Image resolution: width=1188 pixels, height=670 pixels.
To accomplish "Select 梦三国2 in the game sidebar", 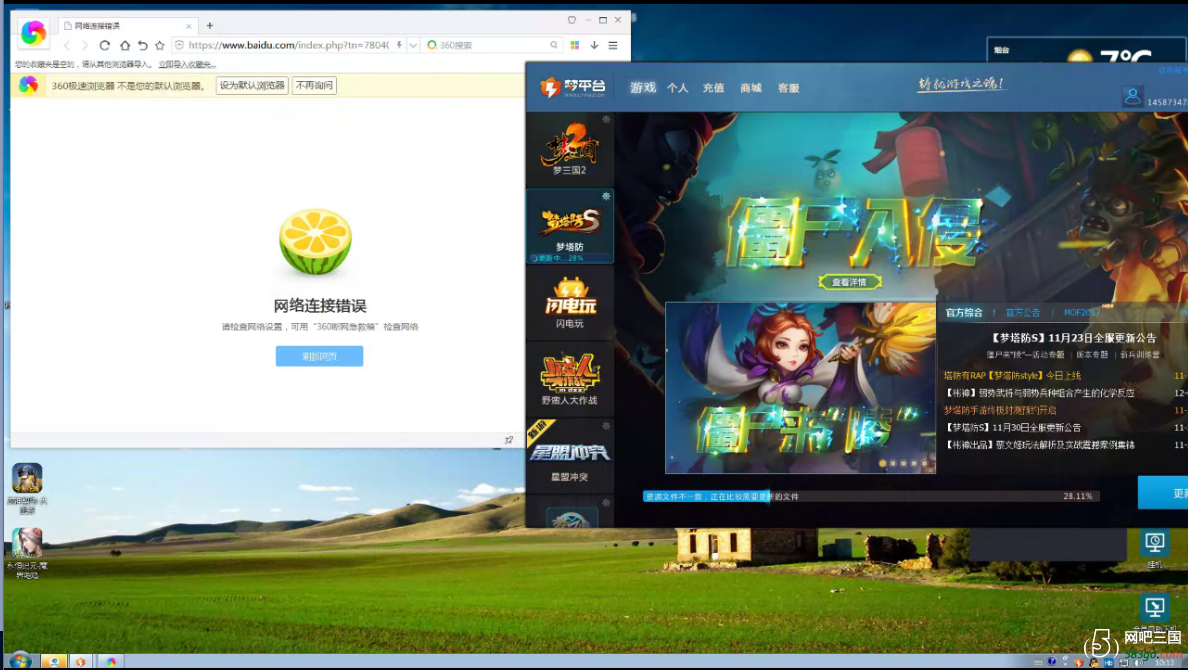I will pyautogui.click(x=570, y=149).
